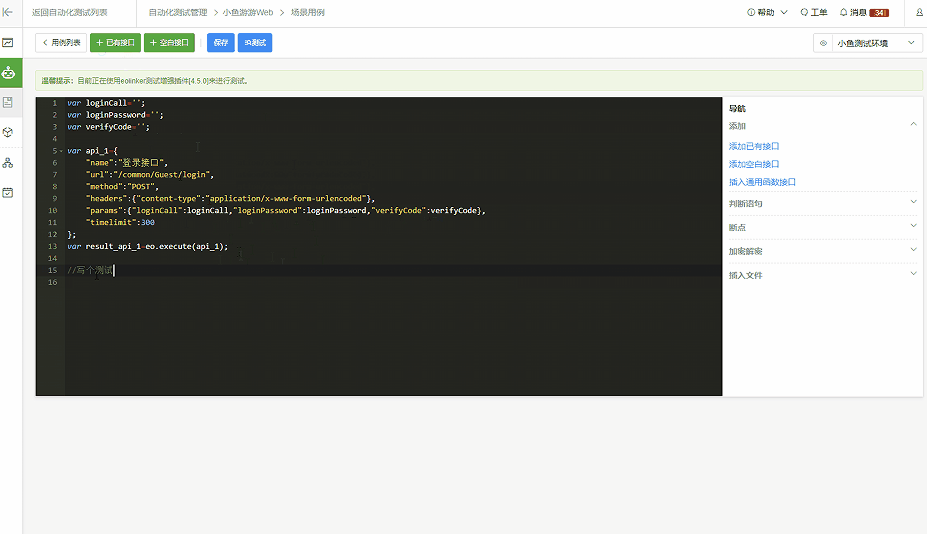Click the user profile icon
Image resolution: width=927 pixels, height=534 pixels.
coord(919,12)
